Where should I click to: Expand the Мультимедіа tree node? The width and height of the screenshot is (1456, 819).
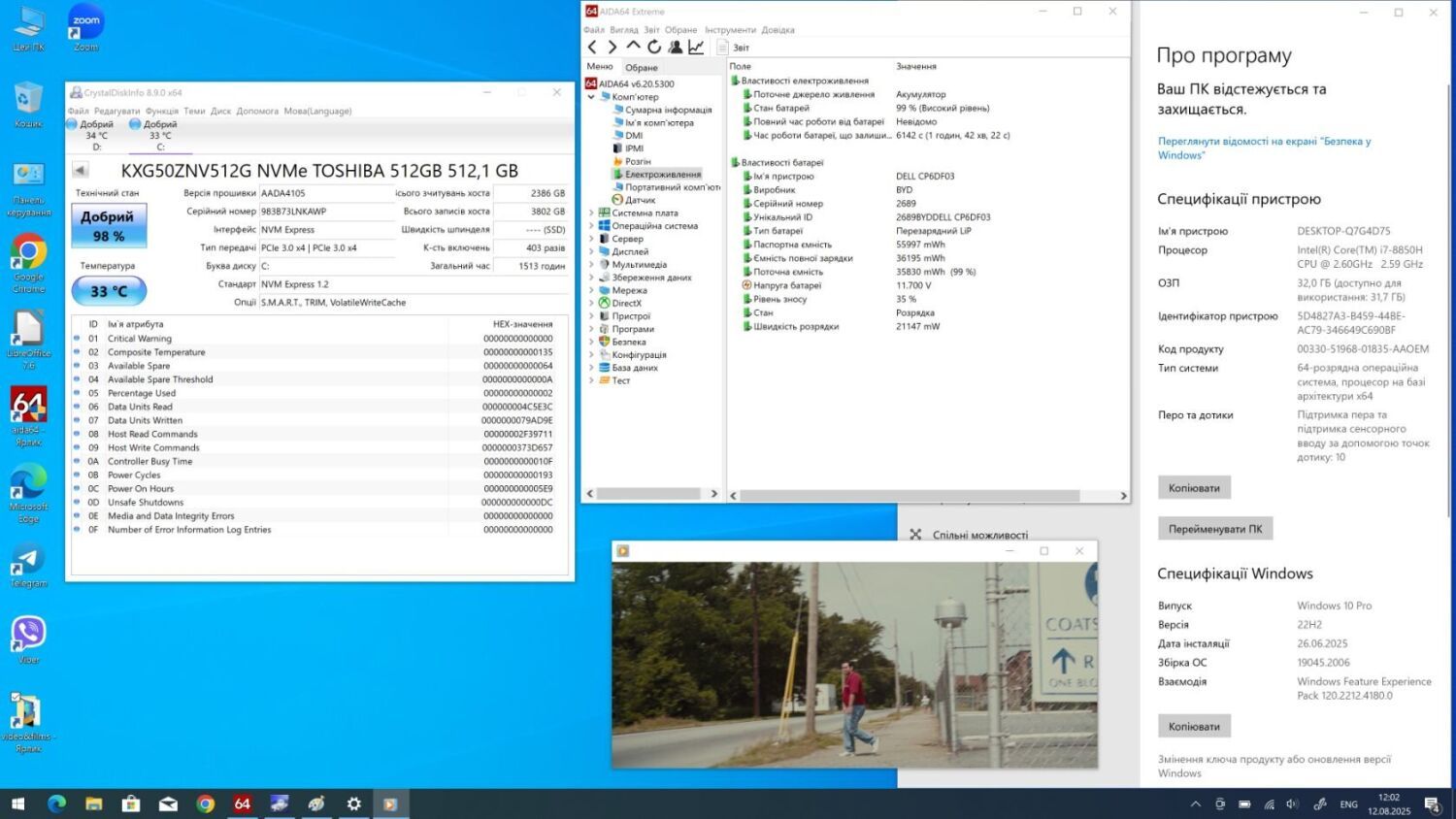(591, 264)
